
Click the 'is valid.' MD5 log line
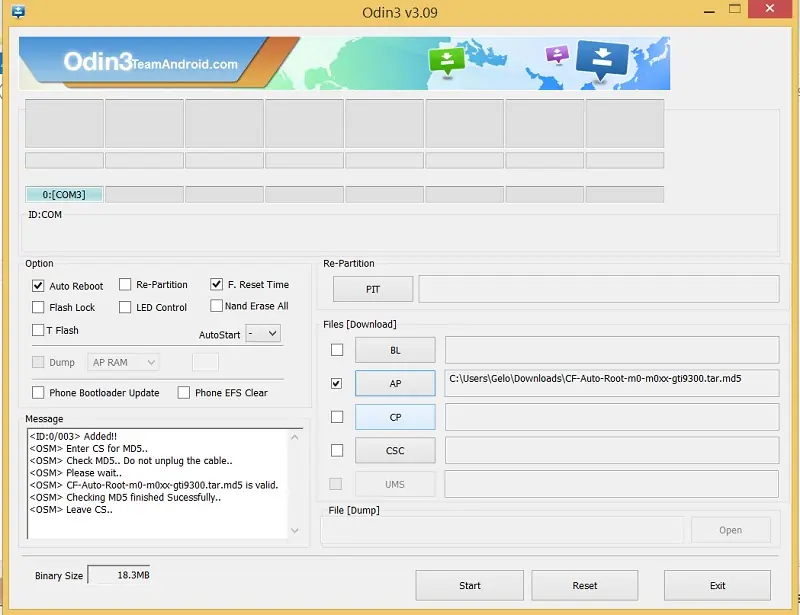point(154,485)
